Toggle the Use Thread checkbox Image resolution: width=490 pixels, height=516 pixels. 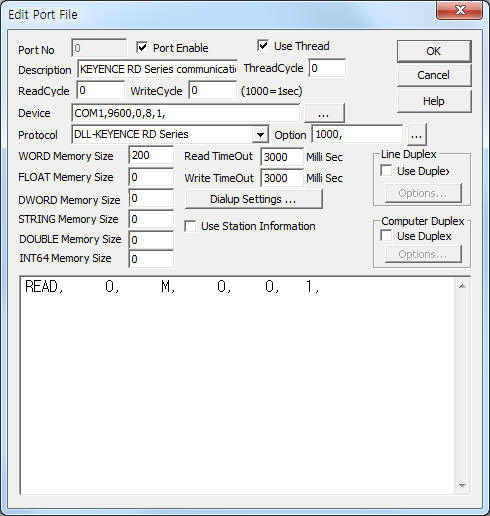click(263, 46)
